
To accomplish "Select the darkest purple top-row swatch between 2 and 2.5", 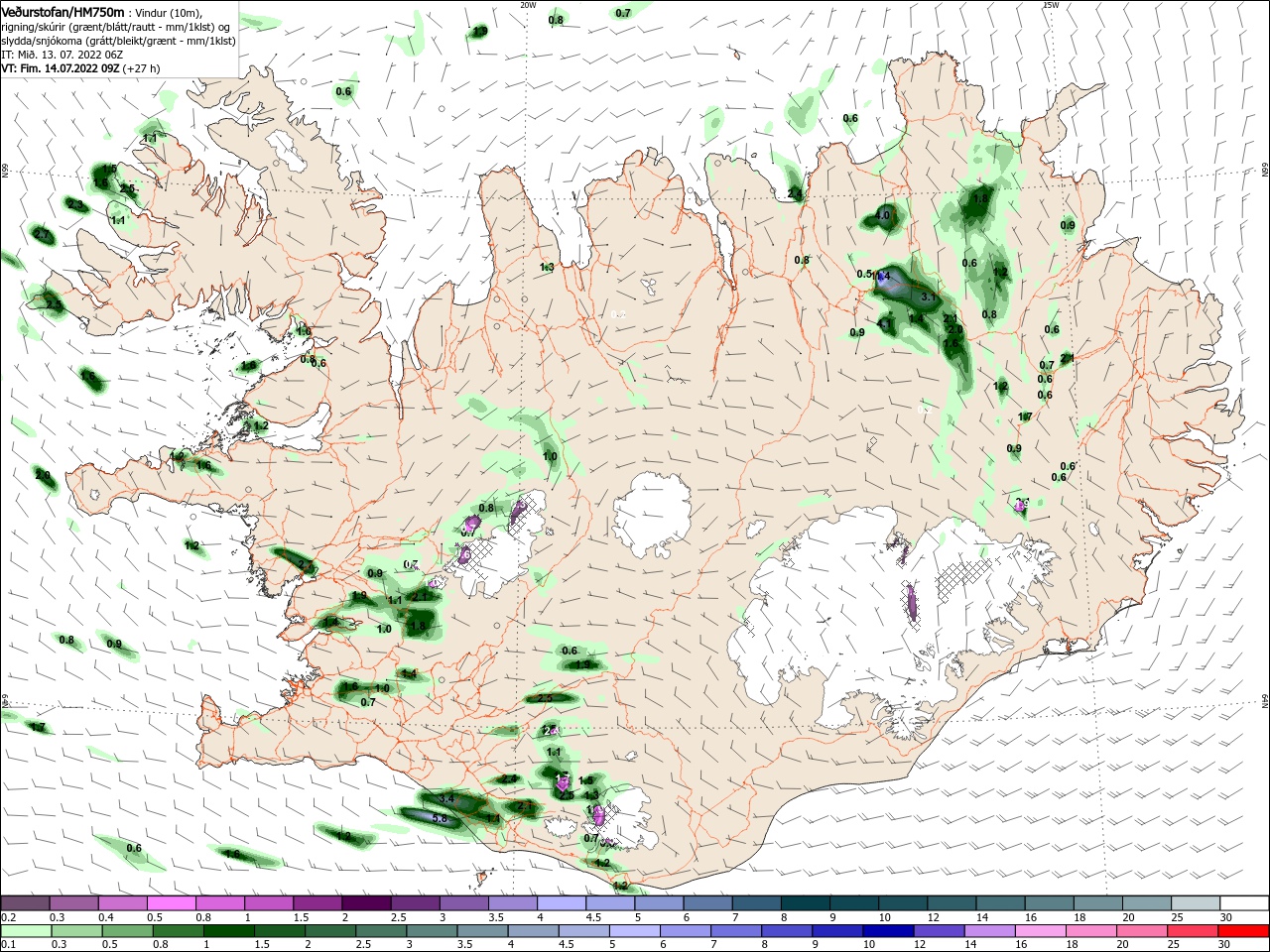I will 366,903.
